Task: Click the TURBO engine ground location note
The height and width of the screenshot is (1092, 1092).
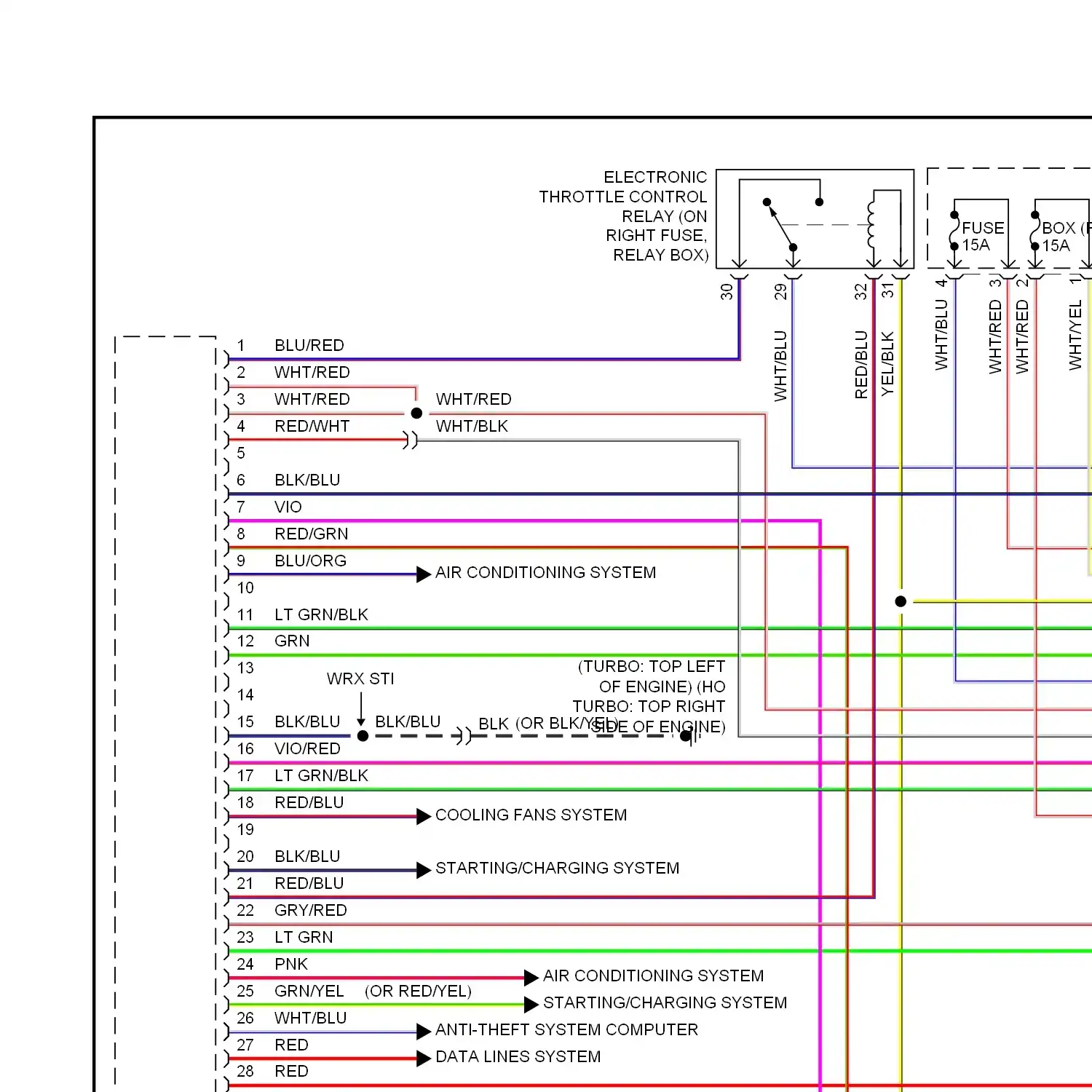Action: point(649,697)
